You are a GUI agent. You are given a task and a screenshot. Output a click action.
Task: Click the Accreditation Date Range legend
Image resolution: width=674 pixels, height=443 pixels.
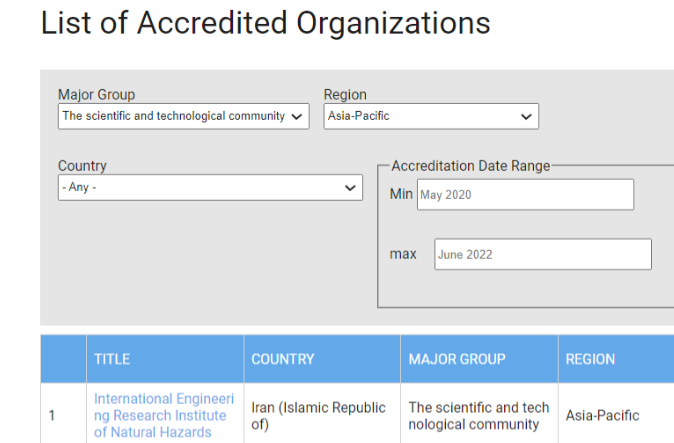pyautogui.click(x=470, y=166)
